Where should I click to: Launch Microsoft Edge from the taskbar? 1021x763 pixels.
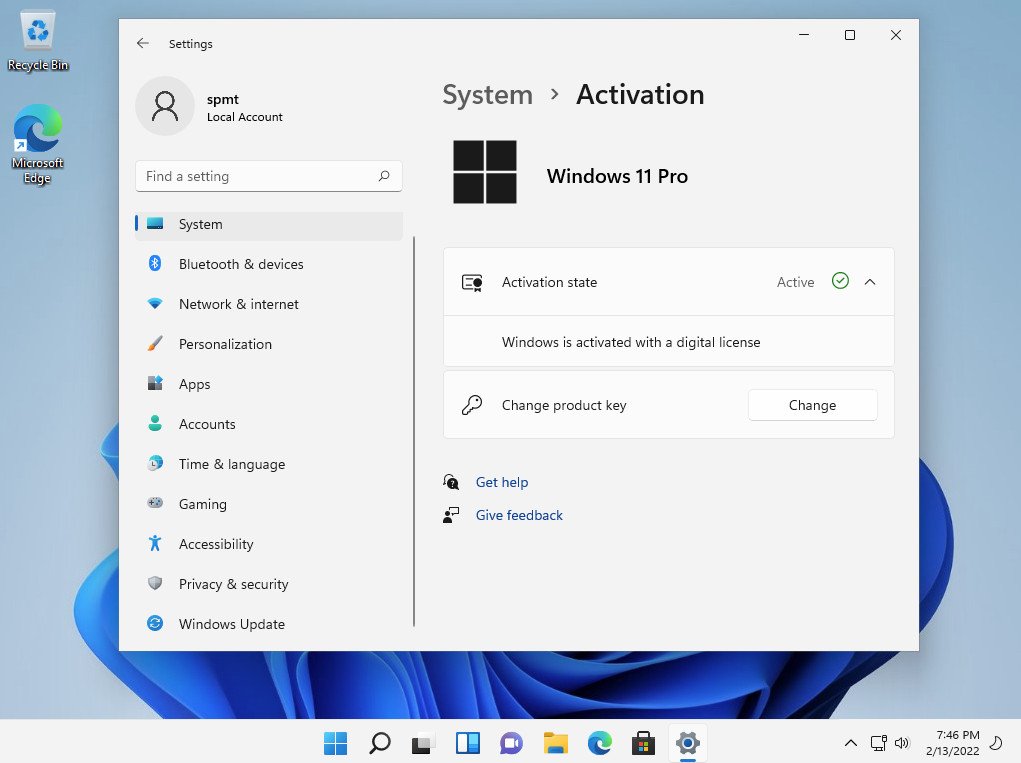pos(599,743)
